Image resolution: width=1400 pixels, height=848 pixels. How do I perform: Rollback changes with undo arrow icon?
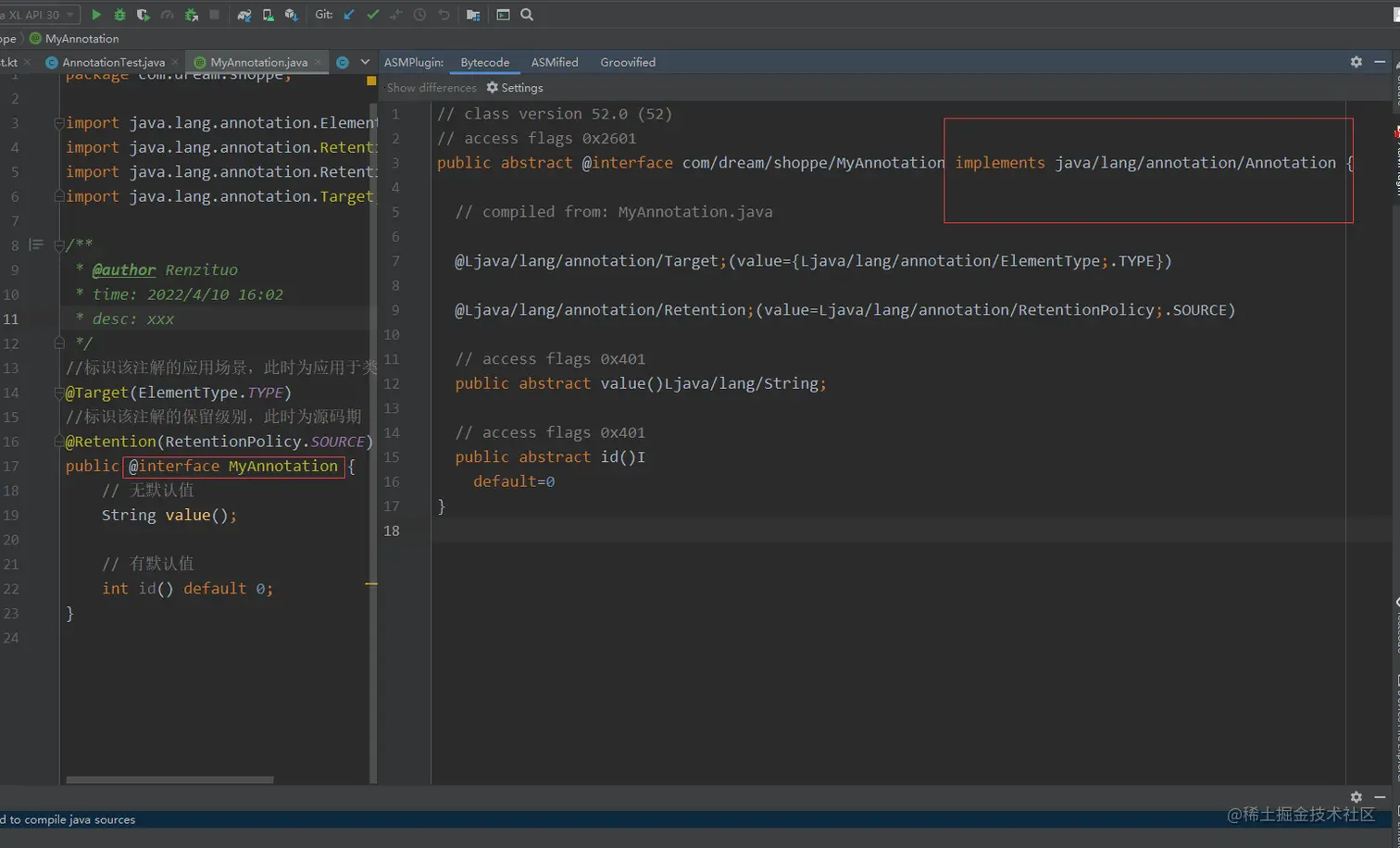(x=444, y=15)
